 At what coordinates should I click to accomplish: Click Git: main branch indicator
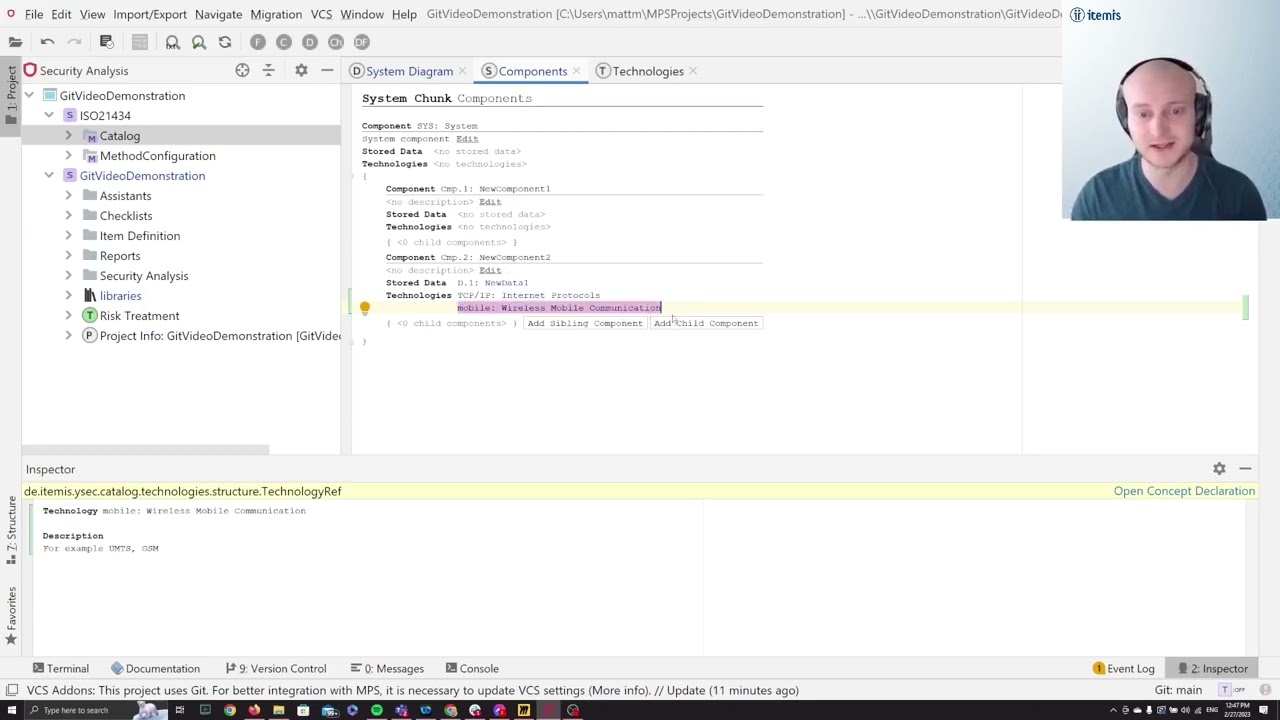tap(1178, 690)
